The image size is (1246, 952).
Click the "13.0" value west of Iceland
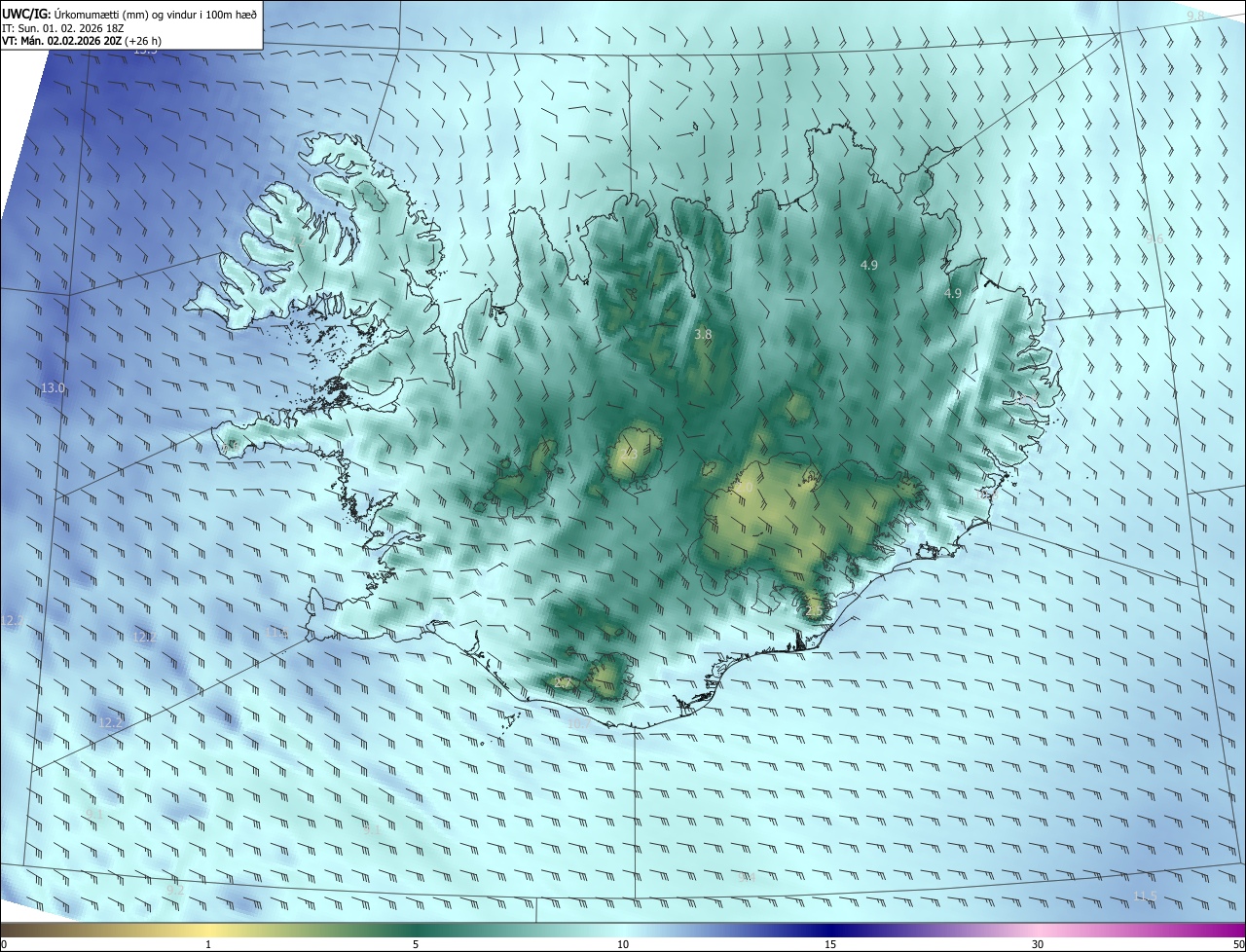(x=54, y=387)
